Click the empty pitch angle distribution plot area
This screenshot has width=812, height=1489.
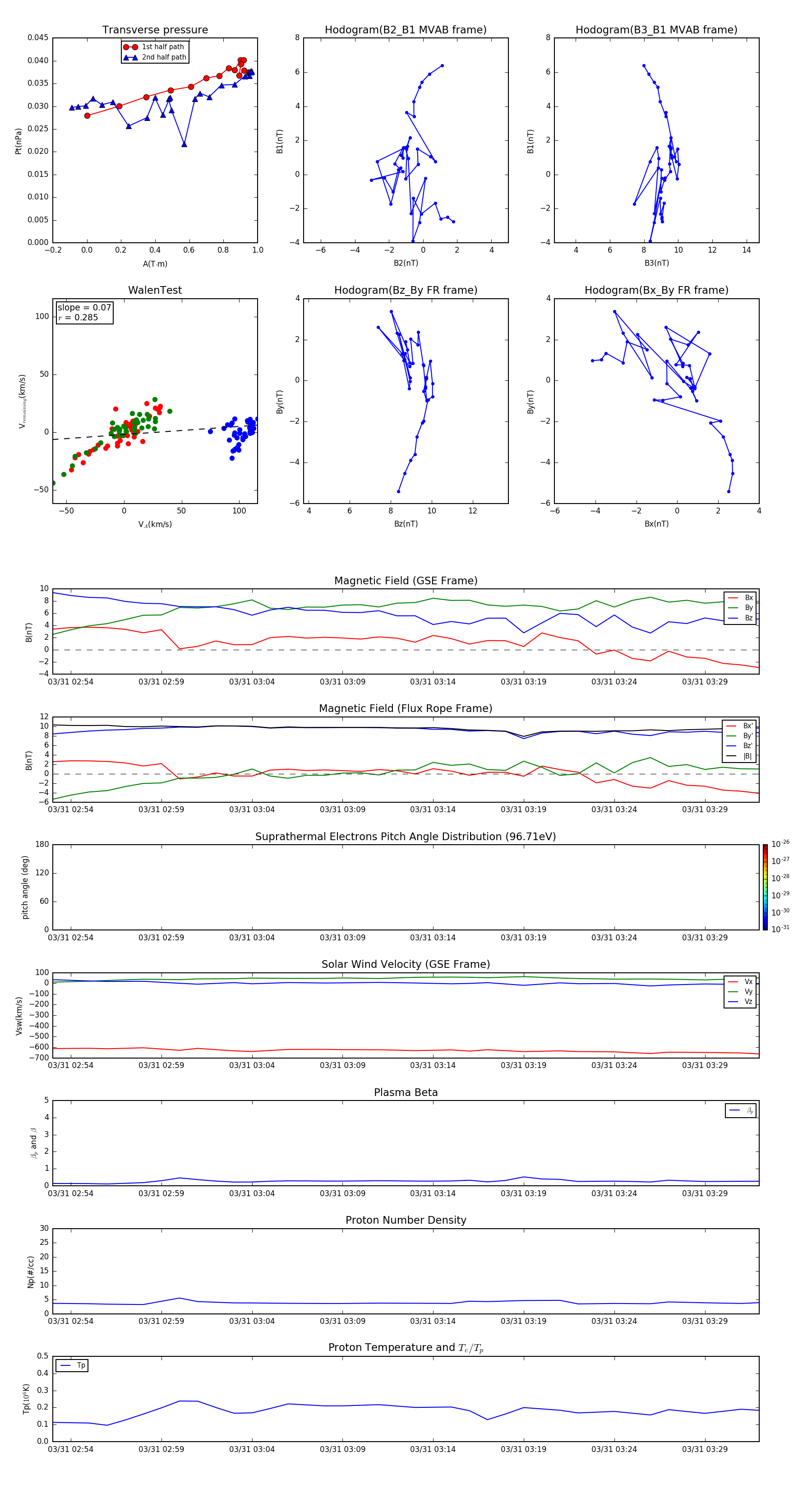click(x=406, y=887)
